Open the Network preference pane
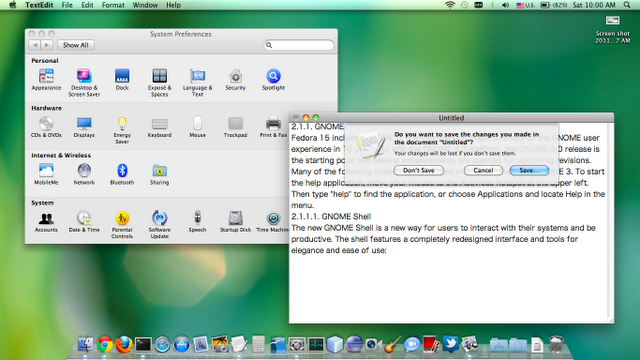The width and height of the screenshot is (640, 360). point(84,174)
